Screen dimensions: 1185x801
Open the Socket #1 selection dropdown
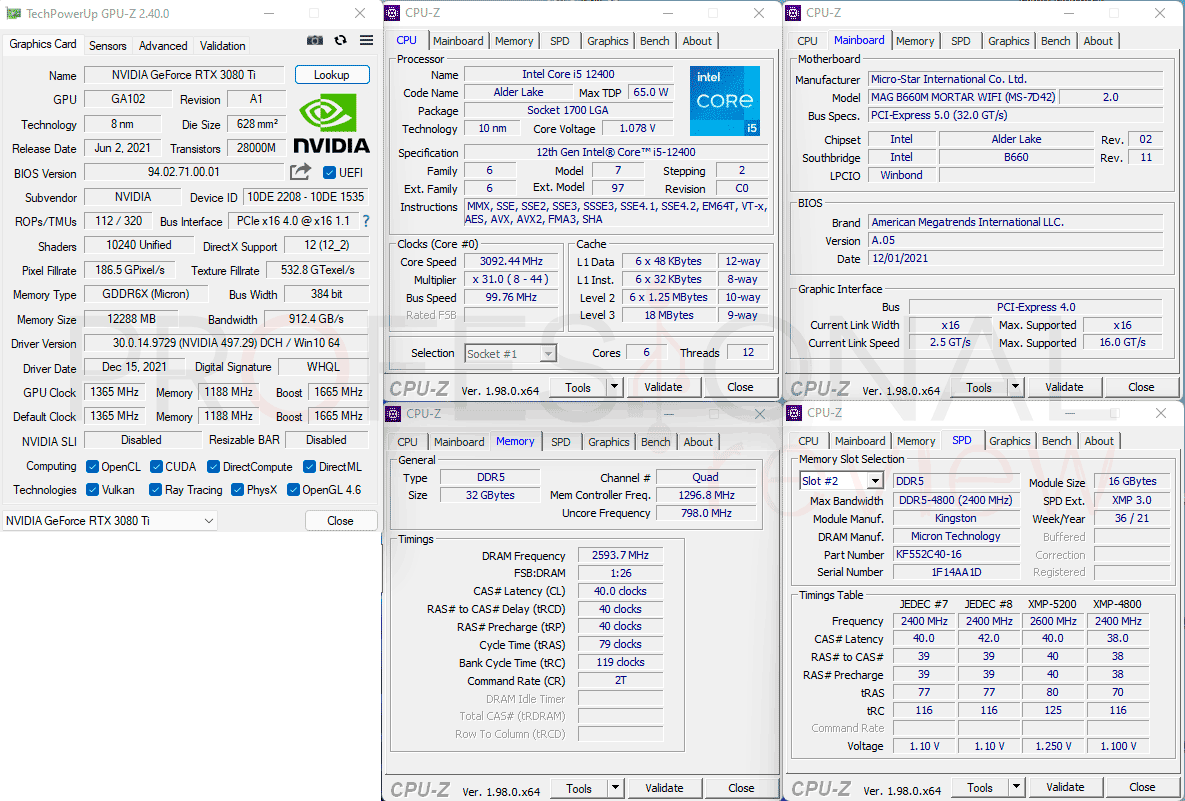tap(511, 354)
